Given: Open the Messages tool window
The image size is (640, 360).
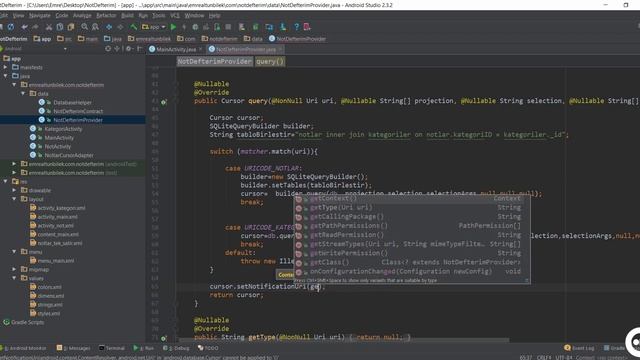Looking at the screenshot, I should click(x=74, y=348).
